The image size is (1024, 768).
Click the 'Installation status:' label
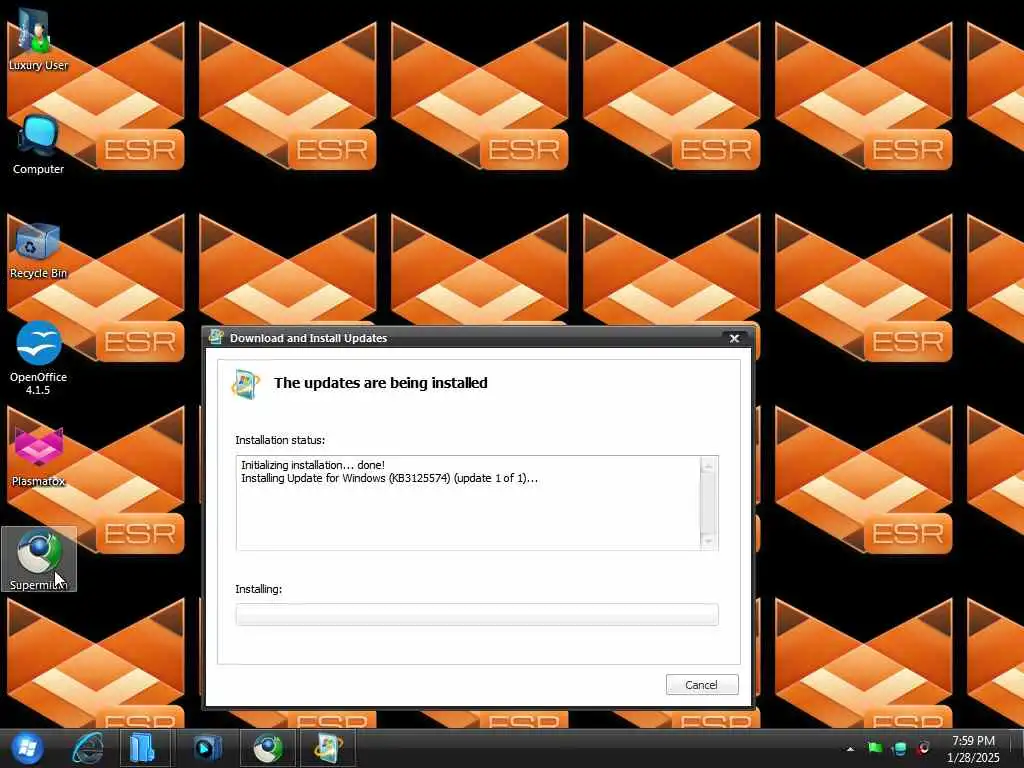pyautogui.click(x=280, y=440)
